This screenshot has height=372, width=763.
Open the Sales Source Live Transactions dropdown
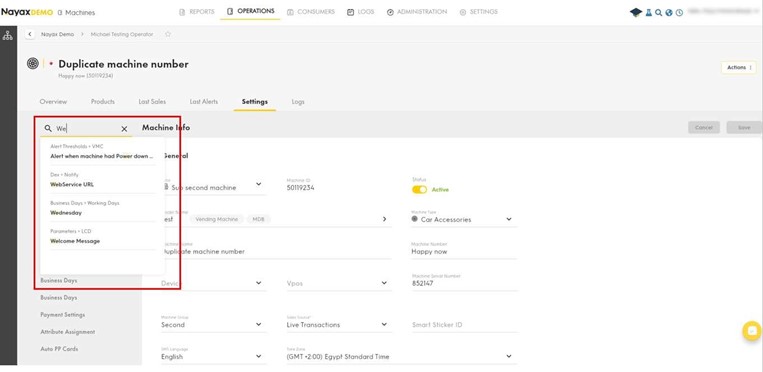coord(339,324)
